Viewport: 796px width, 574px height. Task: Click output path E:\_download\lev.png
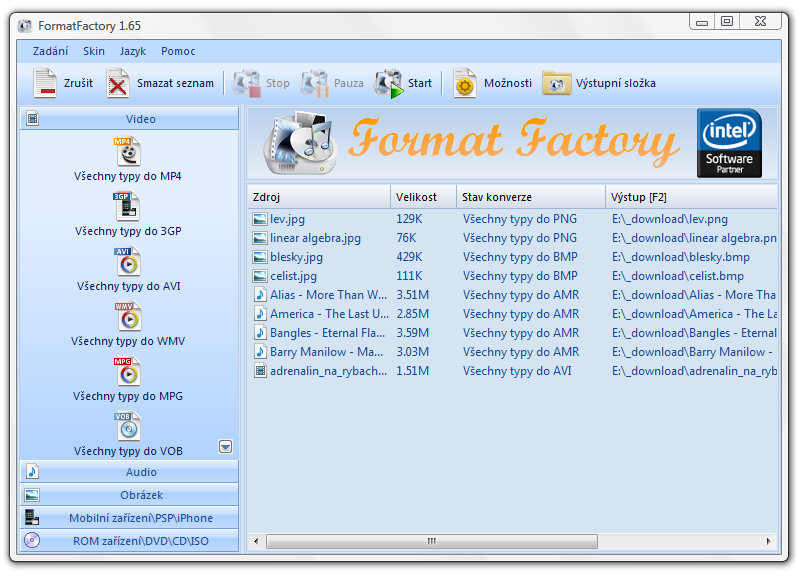(x=670, y=219)
